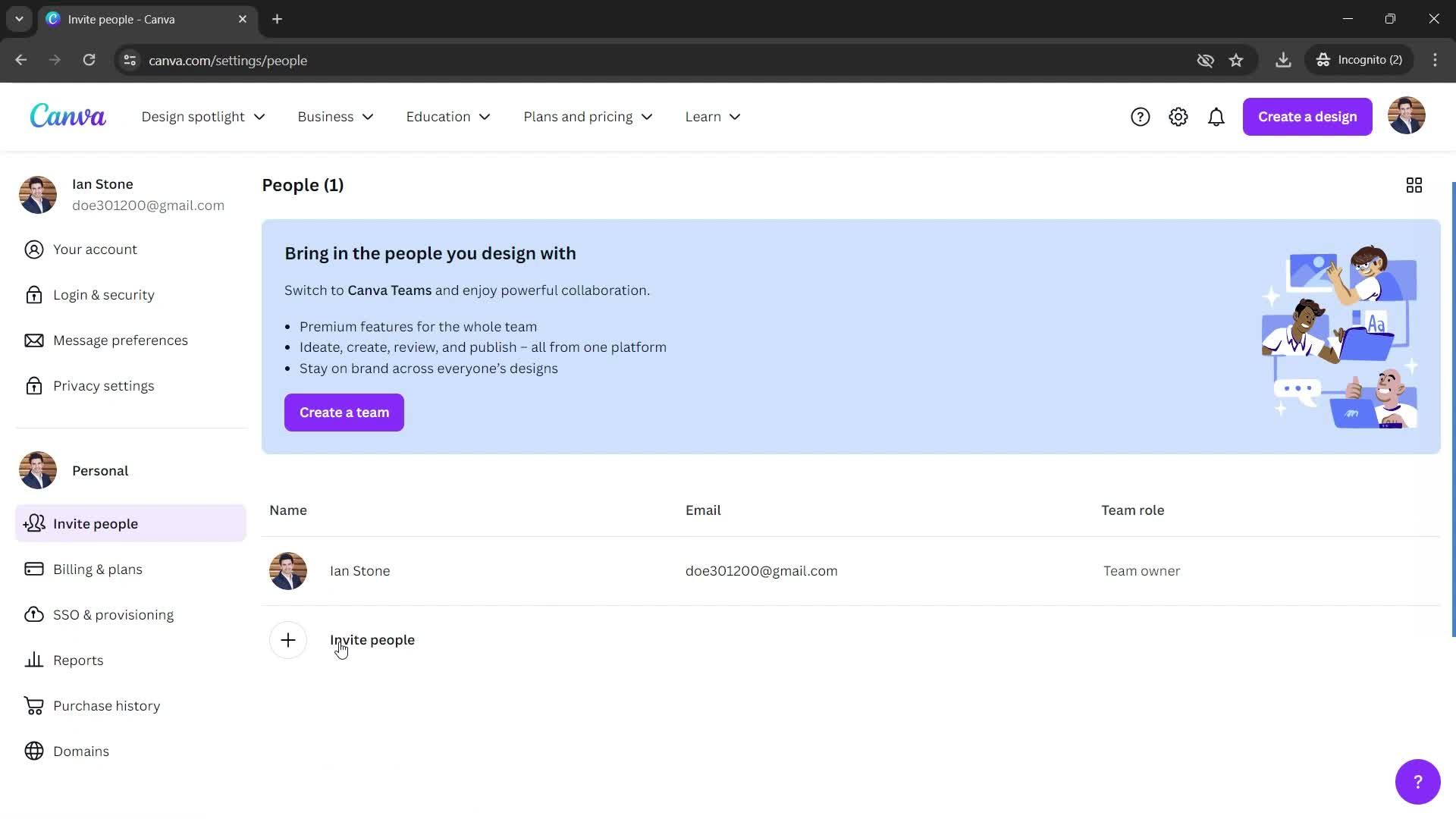Image resolution: width=1456 pixels, height=819 pixels.
Task: Go back in browser history
Action: point(21,60)
